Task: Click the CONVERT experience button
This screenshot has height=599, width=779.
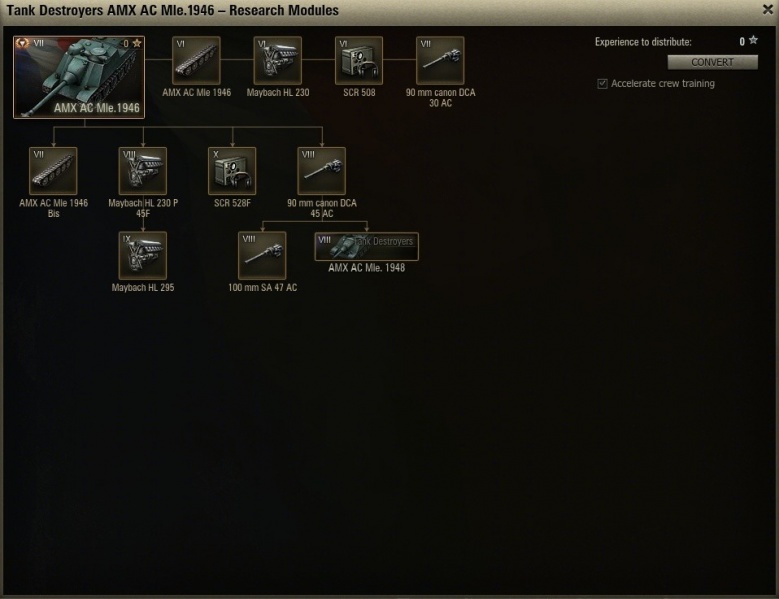Action: click(x=712, y=62)
